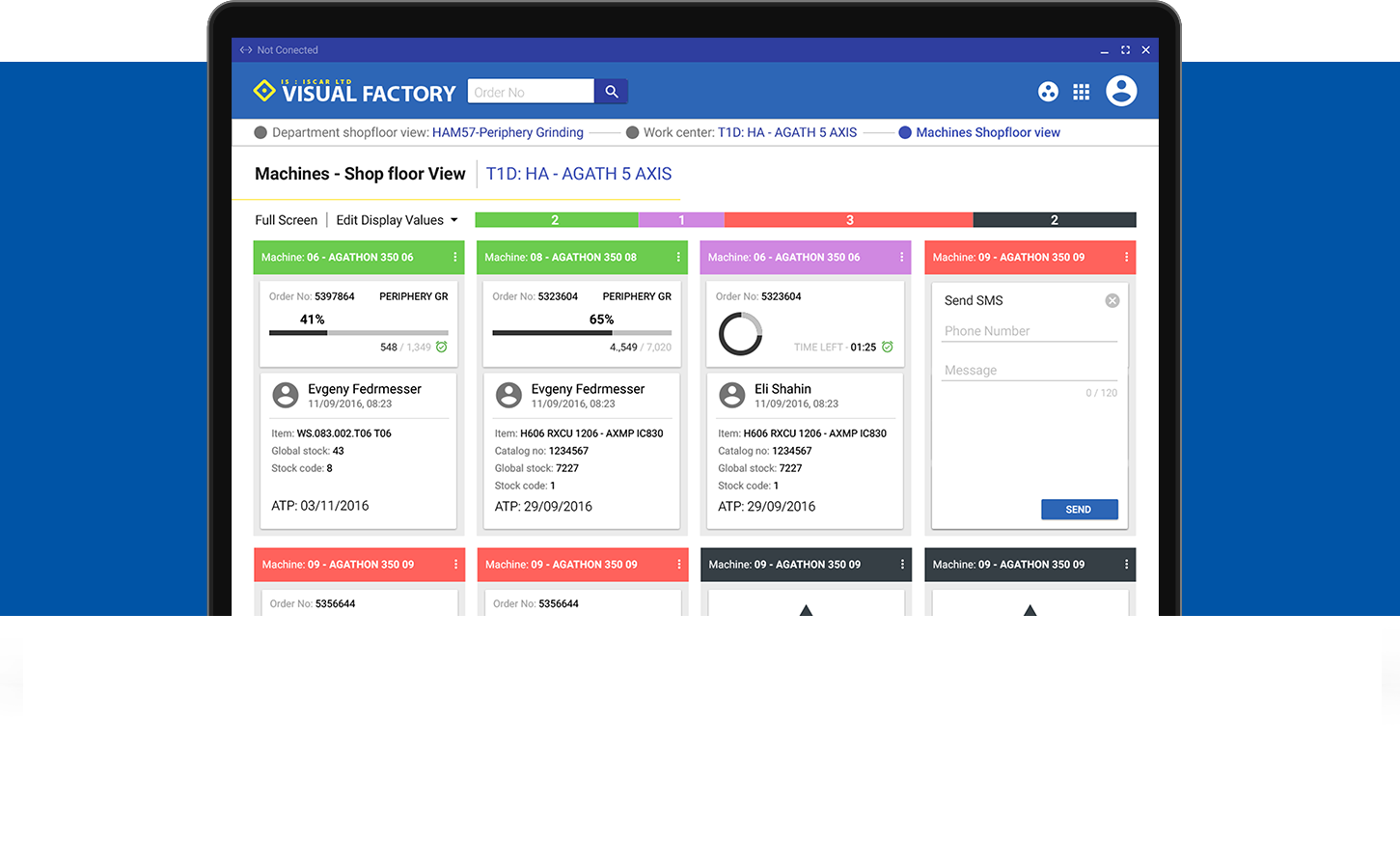Click T1D: HA - AGATH 5 AXIS page title
Image resolution: width=1400 pixels, height=864 pixels.
(579, 174)
